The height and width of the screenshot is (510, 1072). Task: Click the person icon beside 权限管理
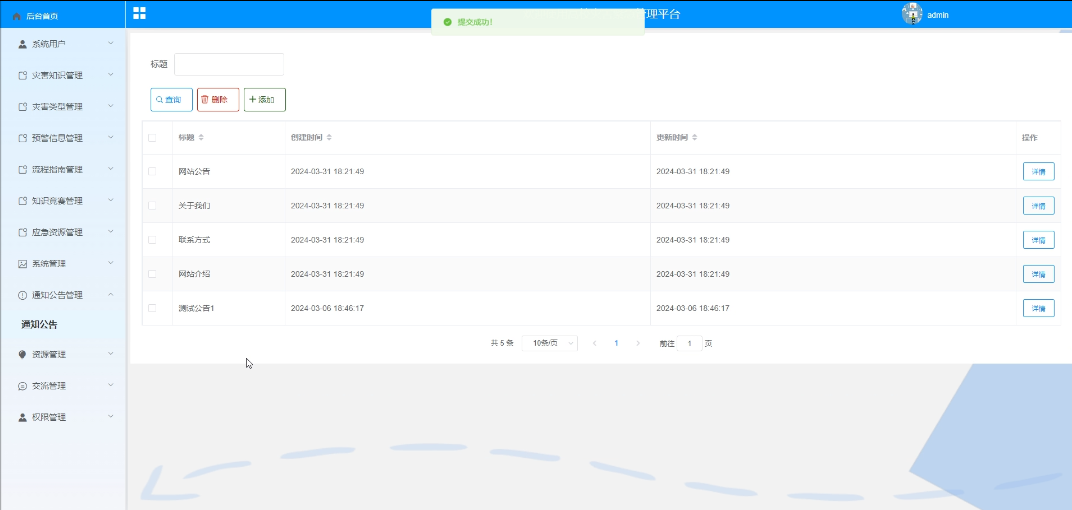23,417
